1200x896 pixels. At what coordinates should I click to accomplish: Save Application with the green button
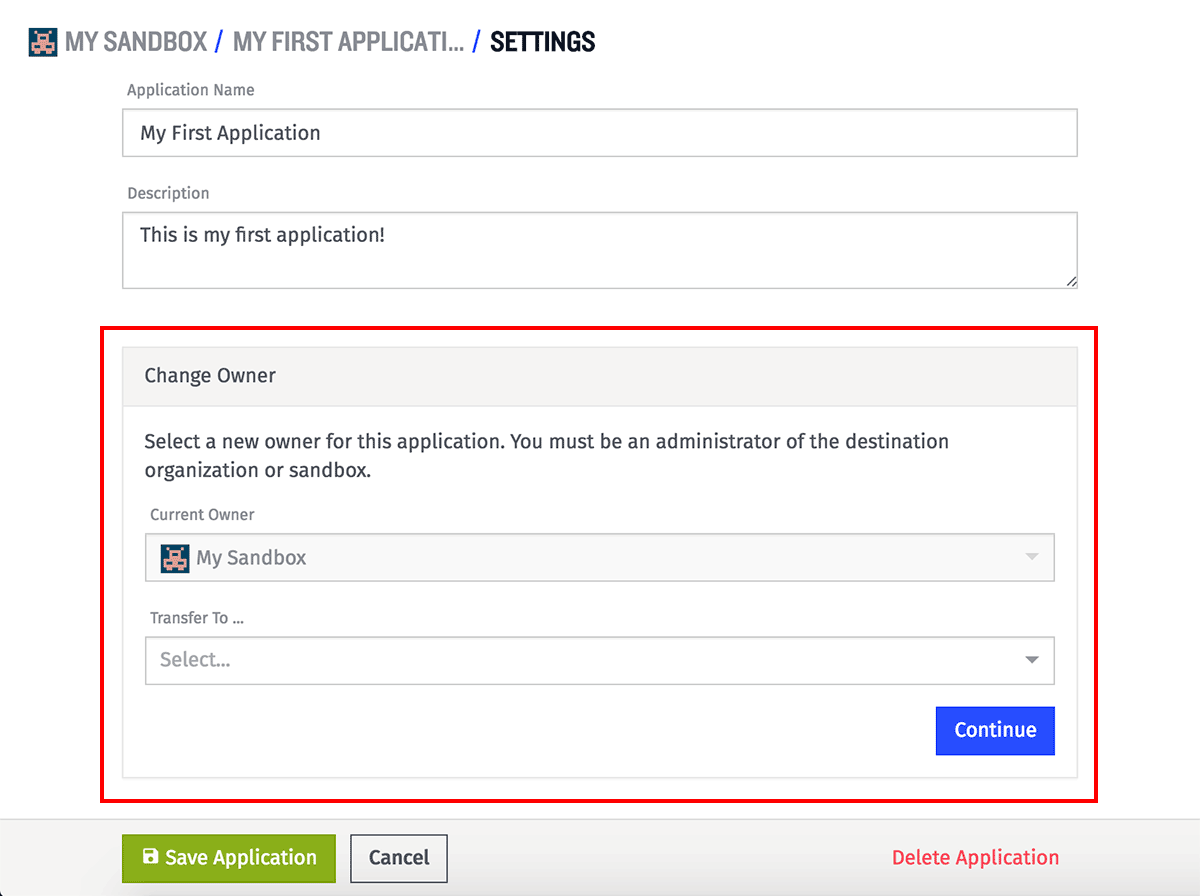(x=229, y=858)
